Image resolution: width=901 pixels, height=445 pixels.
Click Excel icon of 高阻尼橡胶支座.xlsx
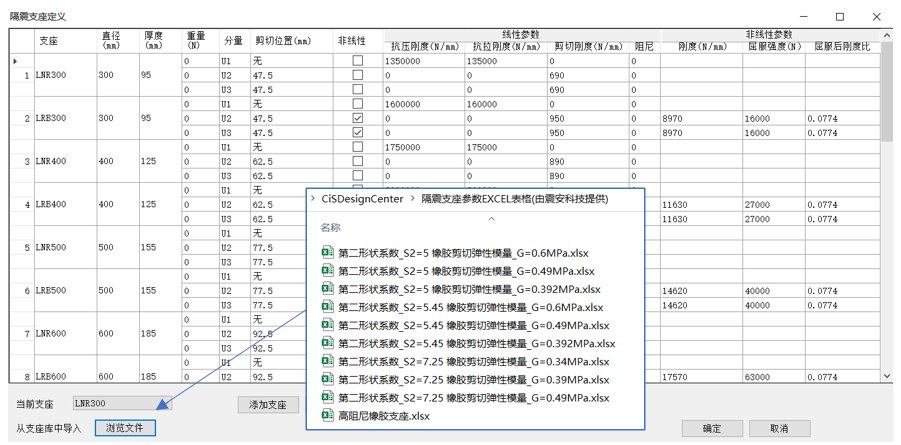[x=327, y=415]
